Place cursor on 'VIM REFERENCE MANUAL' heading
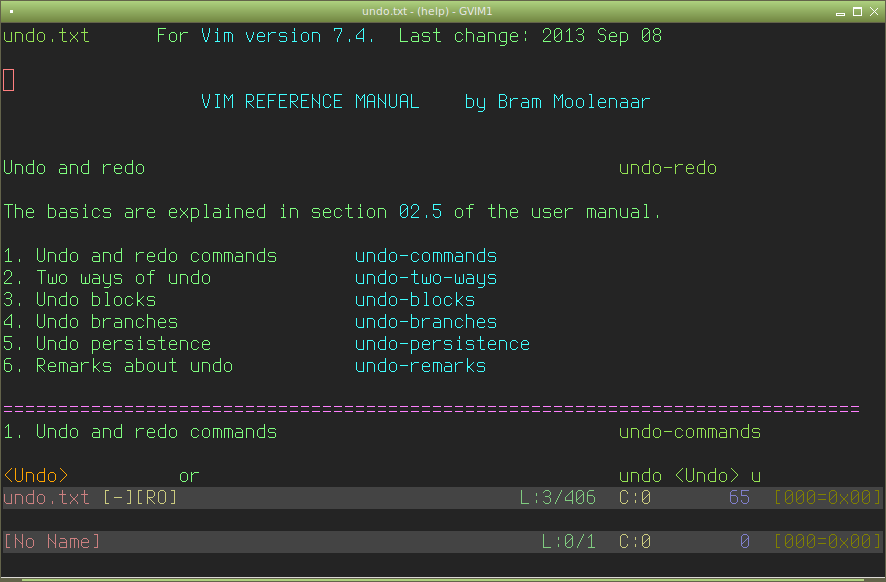 point(310,102)
